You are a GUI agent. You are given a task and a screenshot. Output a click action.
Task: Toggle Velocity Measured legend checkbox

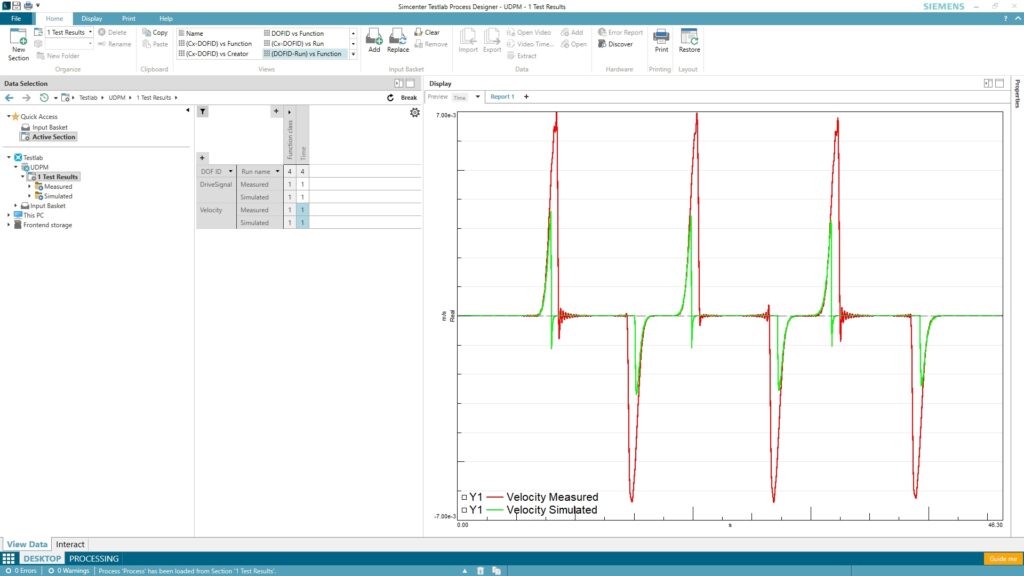pos(464,497)
